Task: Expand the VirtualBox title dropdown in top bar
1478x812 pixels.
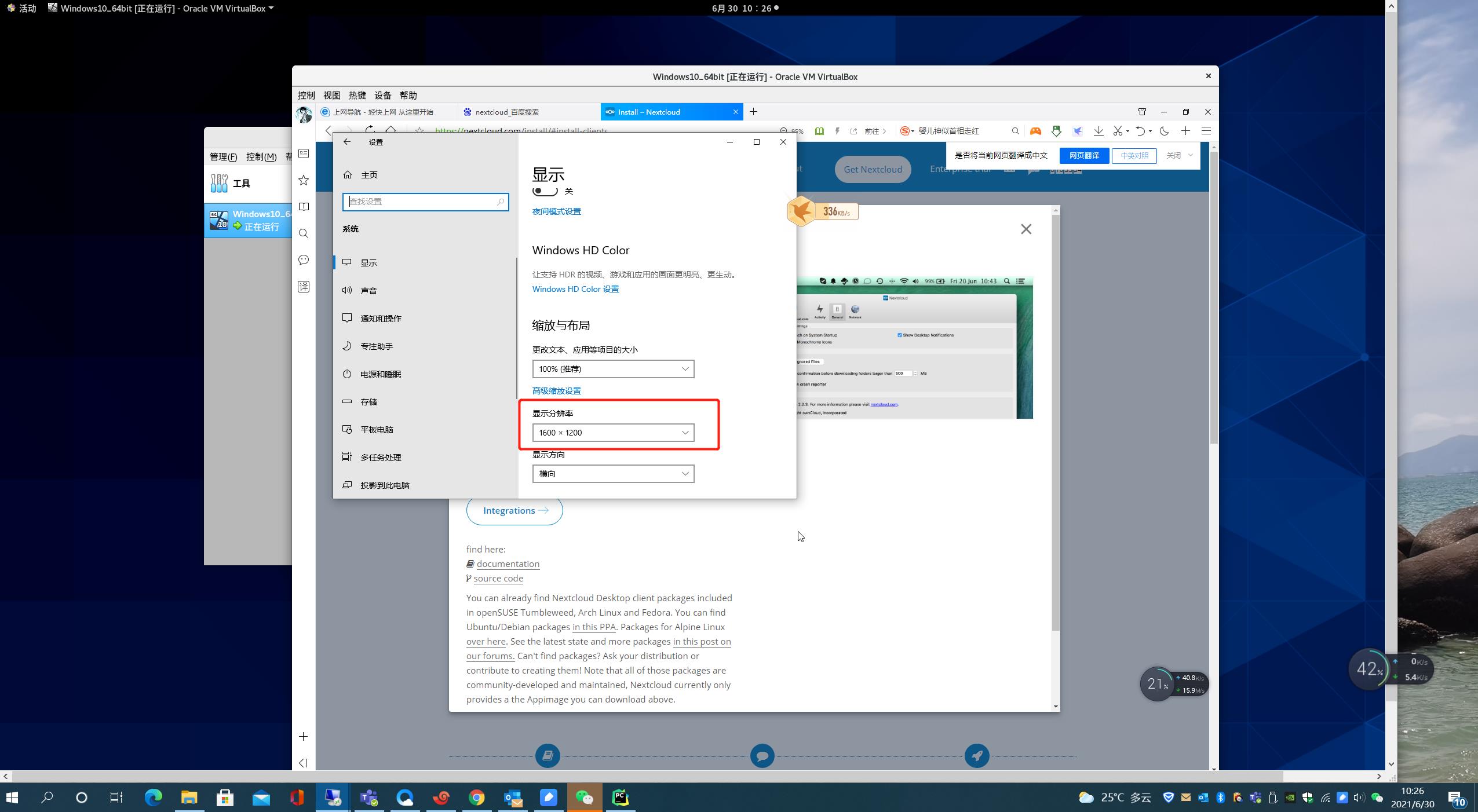Action: 271,8
